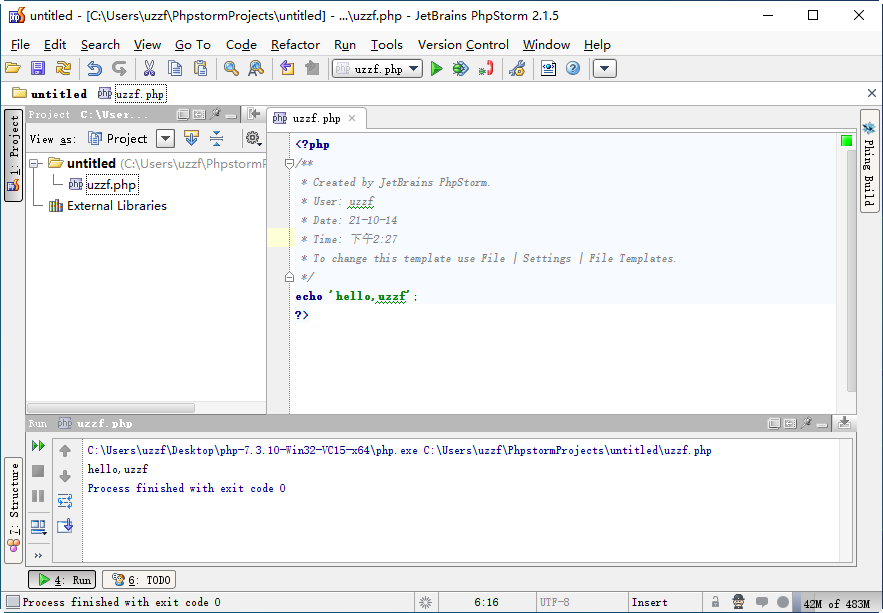Open the Phing Build side panel
Image resolution: width=883 pixels, height=613 pixels.
click(869, 161)
